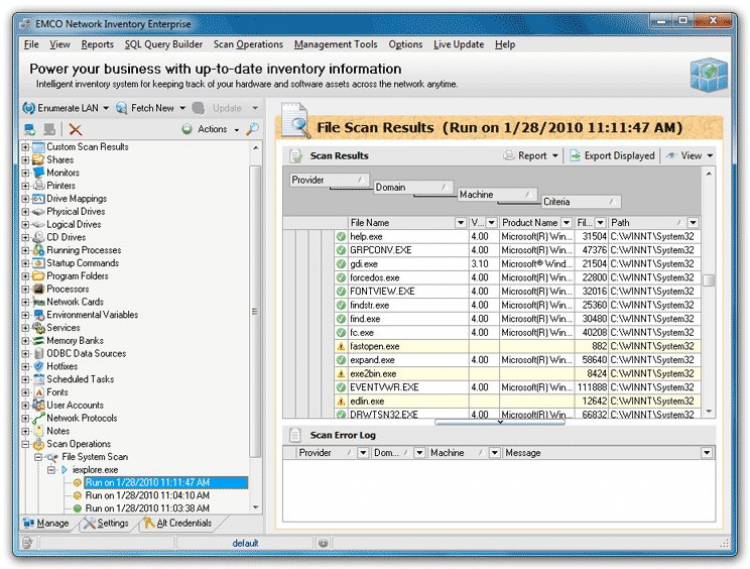
Task: Switch to the Alt Credentials tab
Action: point(176,523)
